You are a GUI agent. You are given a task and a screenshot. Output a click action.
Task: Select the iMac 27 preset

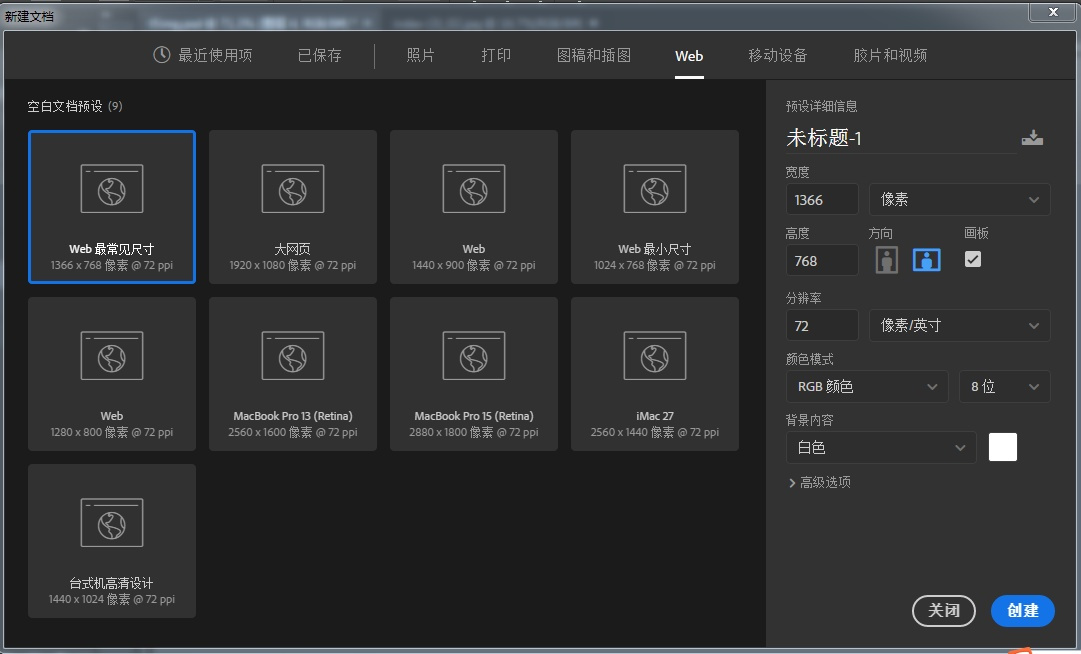coord(654,373)
